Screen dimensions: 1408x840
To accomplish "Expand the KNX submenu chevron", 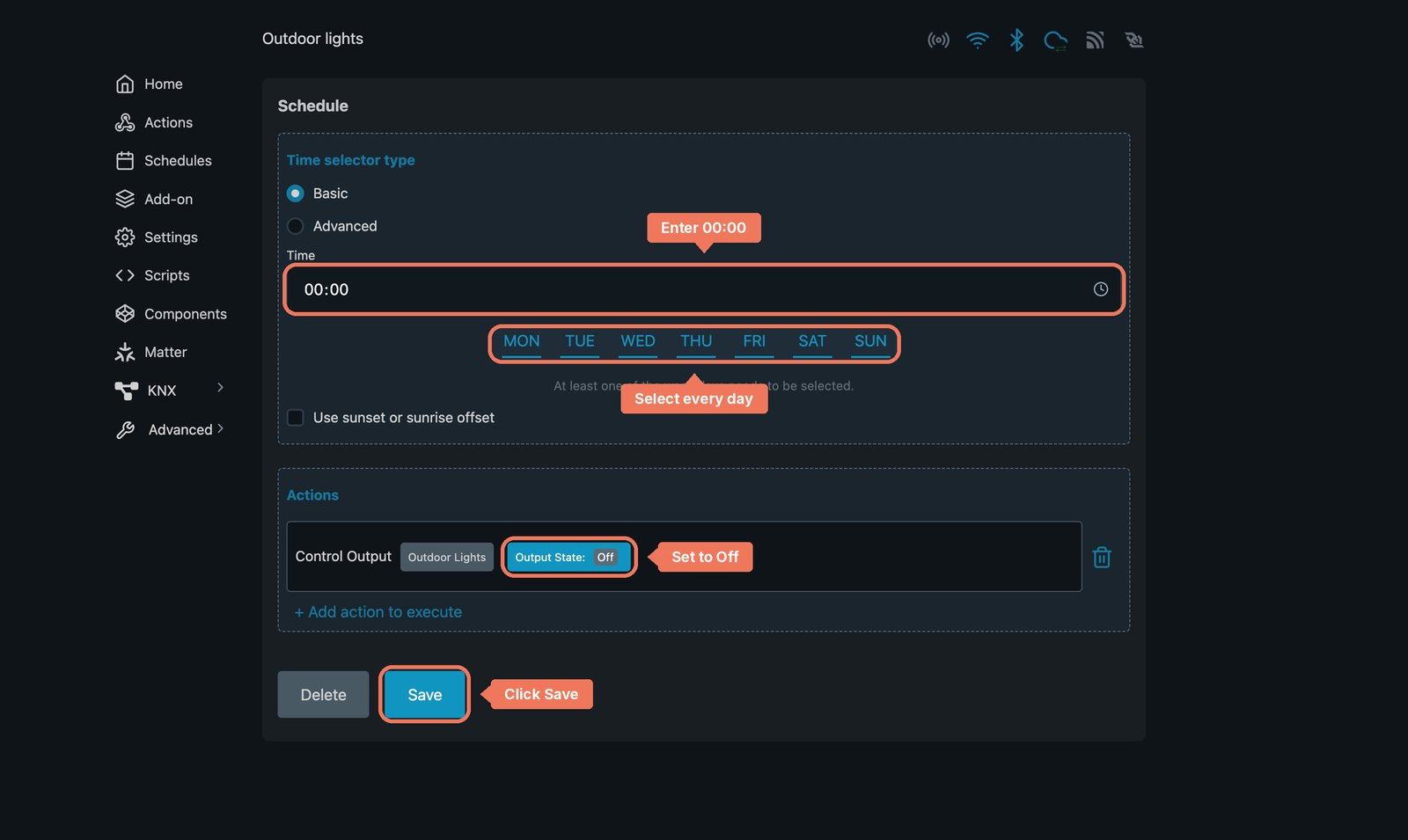I will [x=220, y=388].
